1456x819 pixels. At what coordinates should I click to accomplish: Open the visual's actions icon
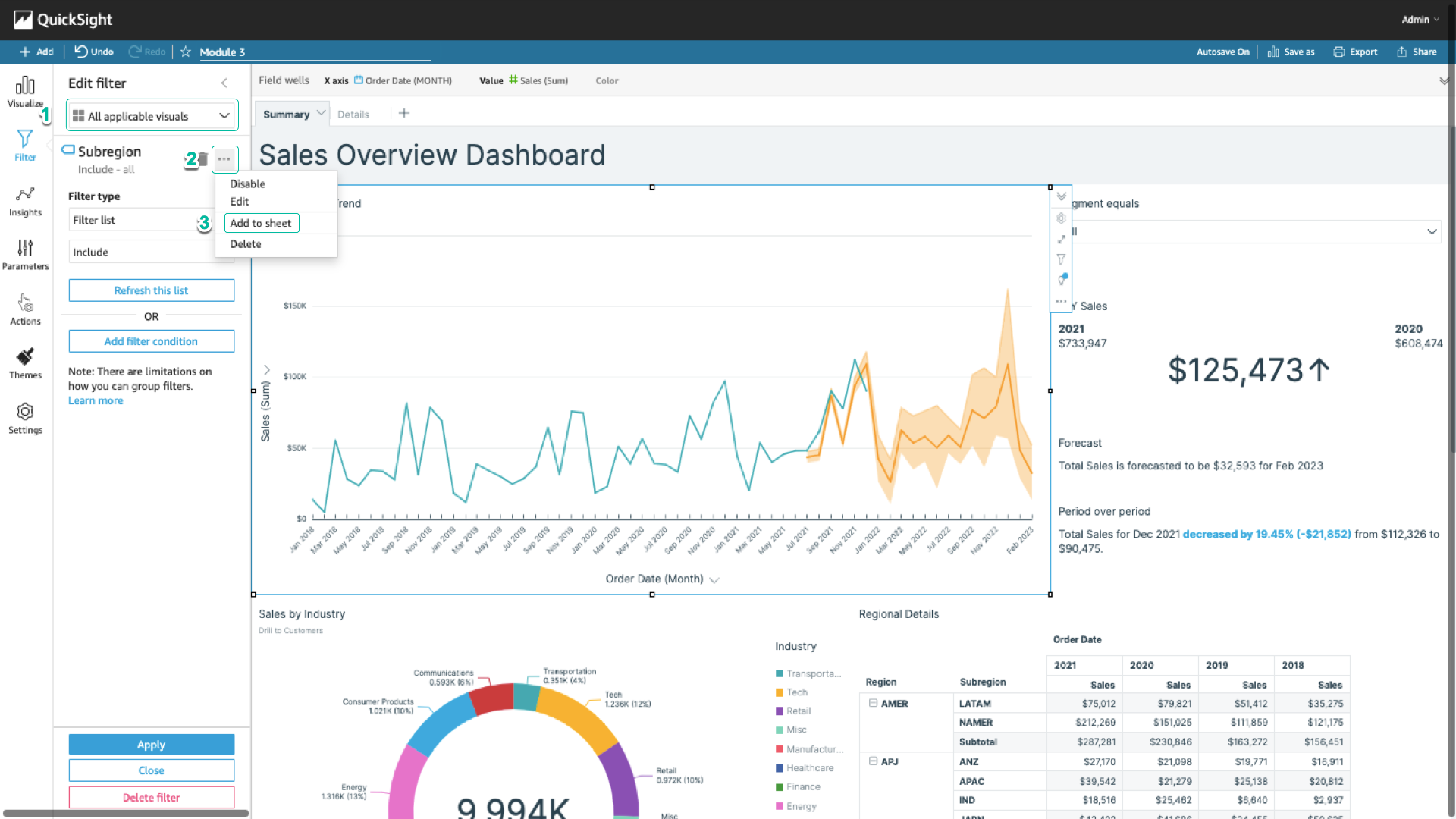click(x=1062, y=279)
